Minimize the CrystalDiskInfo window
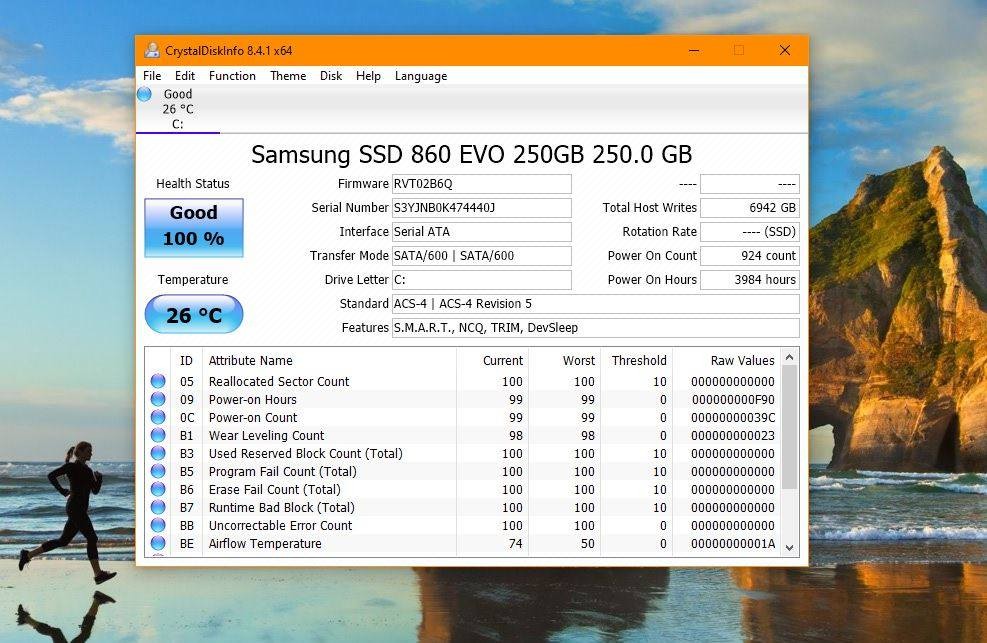The image size is (987, 643). click(x=694, y=50)
